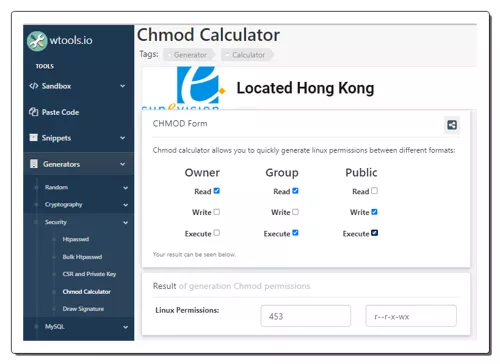
Task: Click the Group column heading
Action: click(x=282, y=172)
